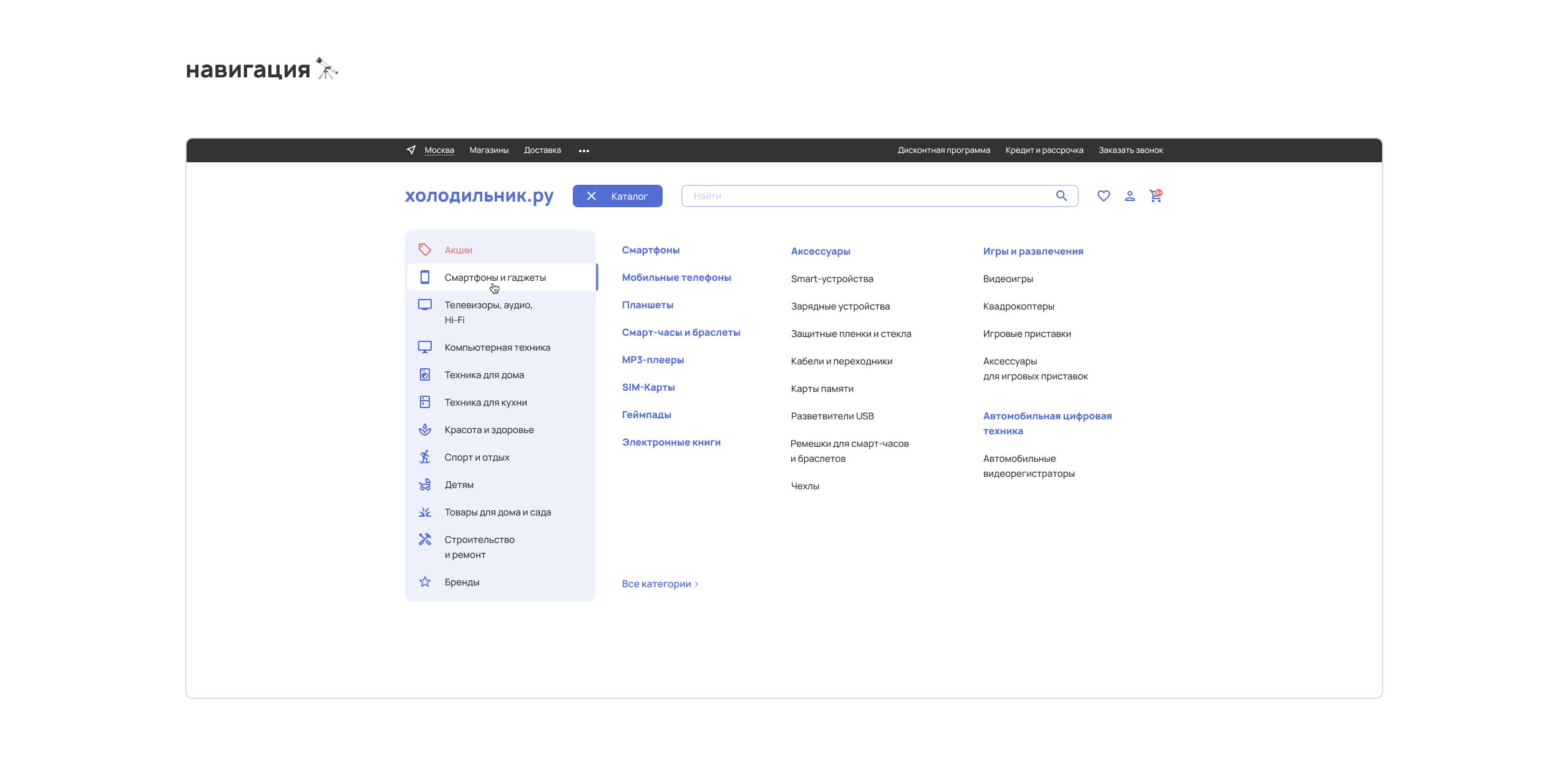Open Кредит и рассрочка link
The image size is (1568, 762).
(1045, 150)
